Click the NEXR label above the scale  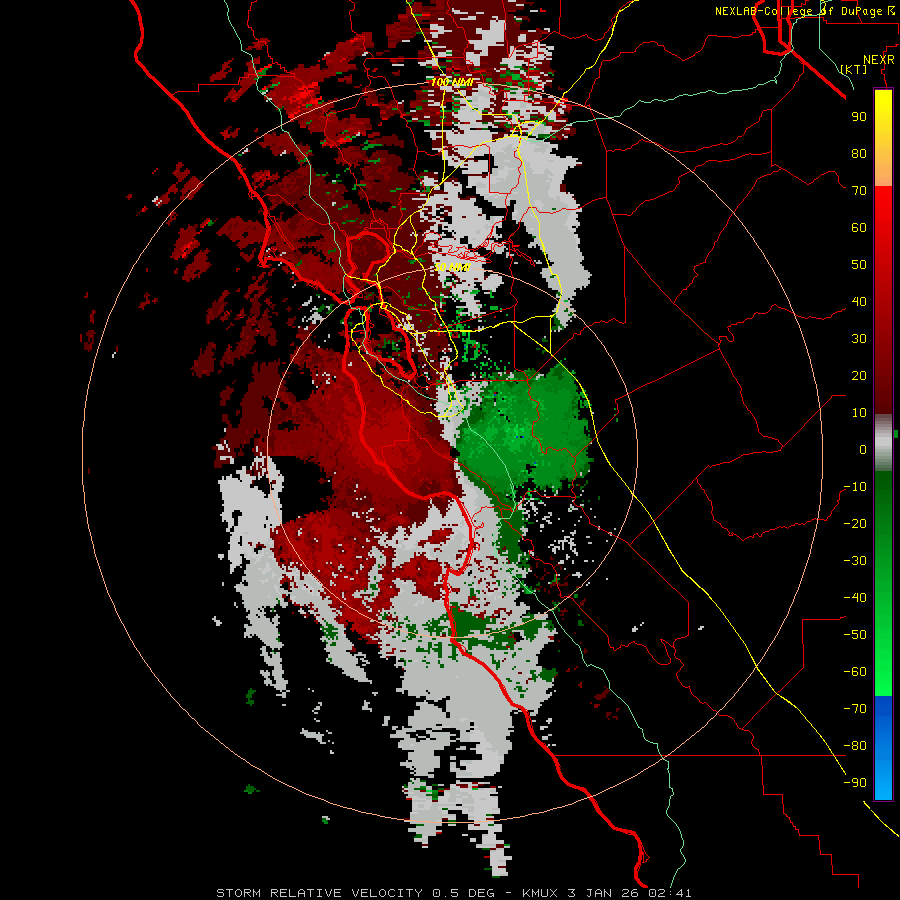pos(878,60)
